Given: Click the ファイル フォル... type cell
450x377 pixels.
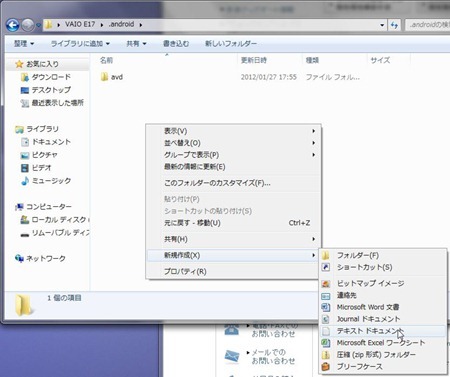Looking at the screenshot, I should pos(333,77).
